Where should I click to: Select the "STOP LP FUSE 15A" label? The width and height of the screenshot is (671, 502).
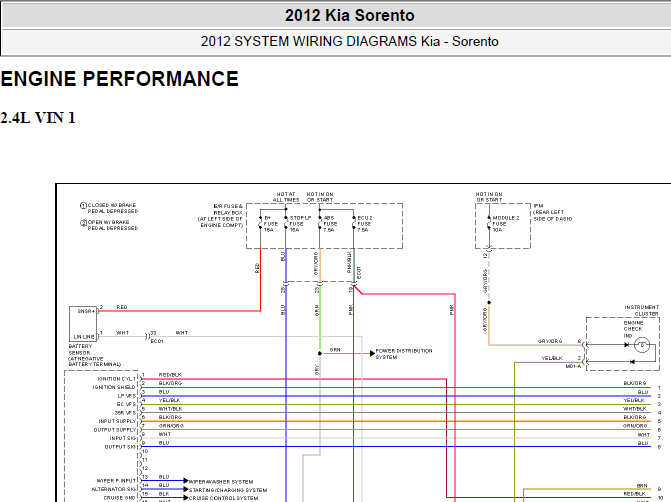(300, 224)
